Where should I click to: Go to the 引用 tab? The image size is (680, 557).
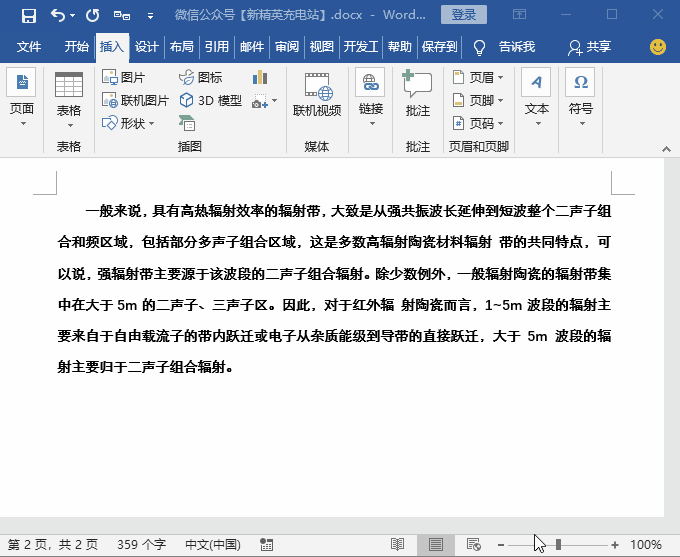(x=216, y=46)
